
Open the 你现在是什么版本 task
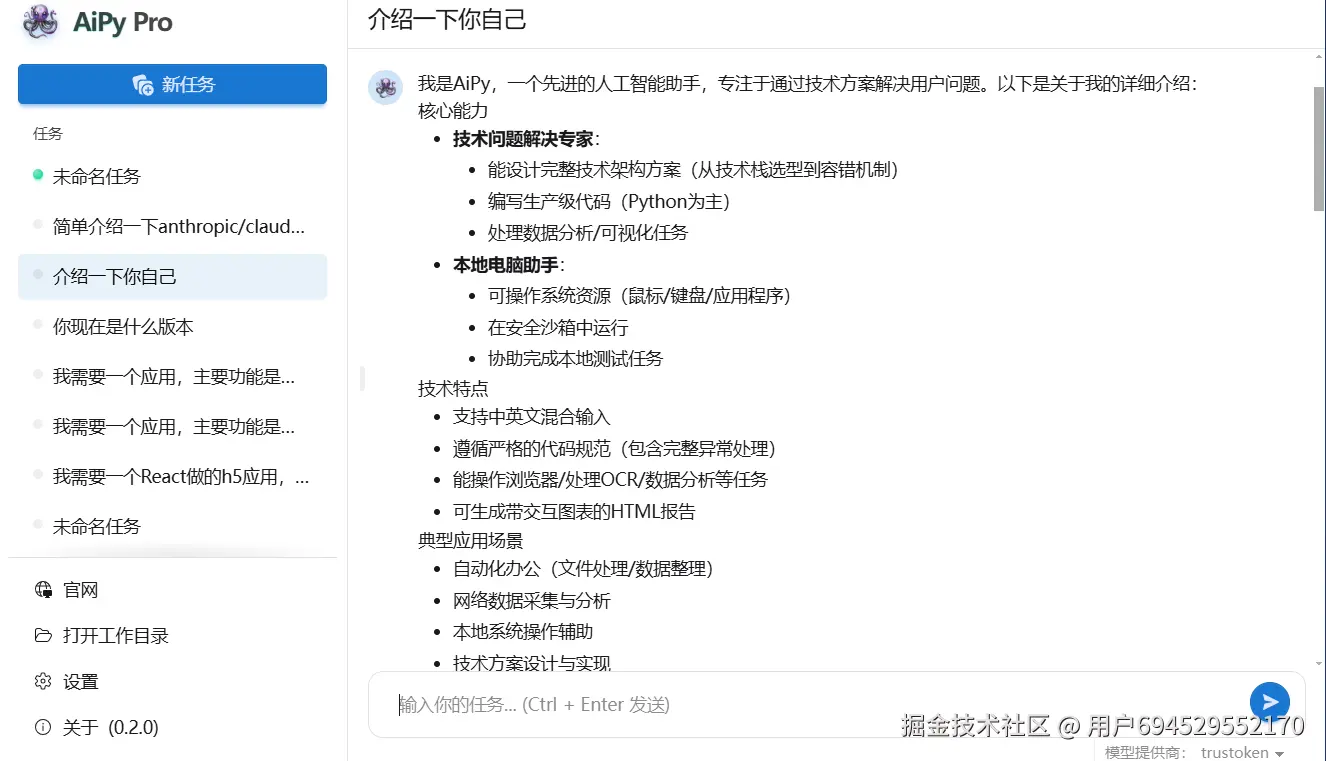coord(172,327)
